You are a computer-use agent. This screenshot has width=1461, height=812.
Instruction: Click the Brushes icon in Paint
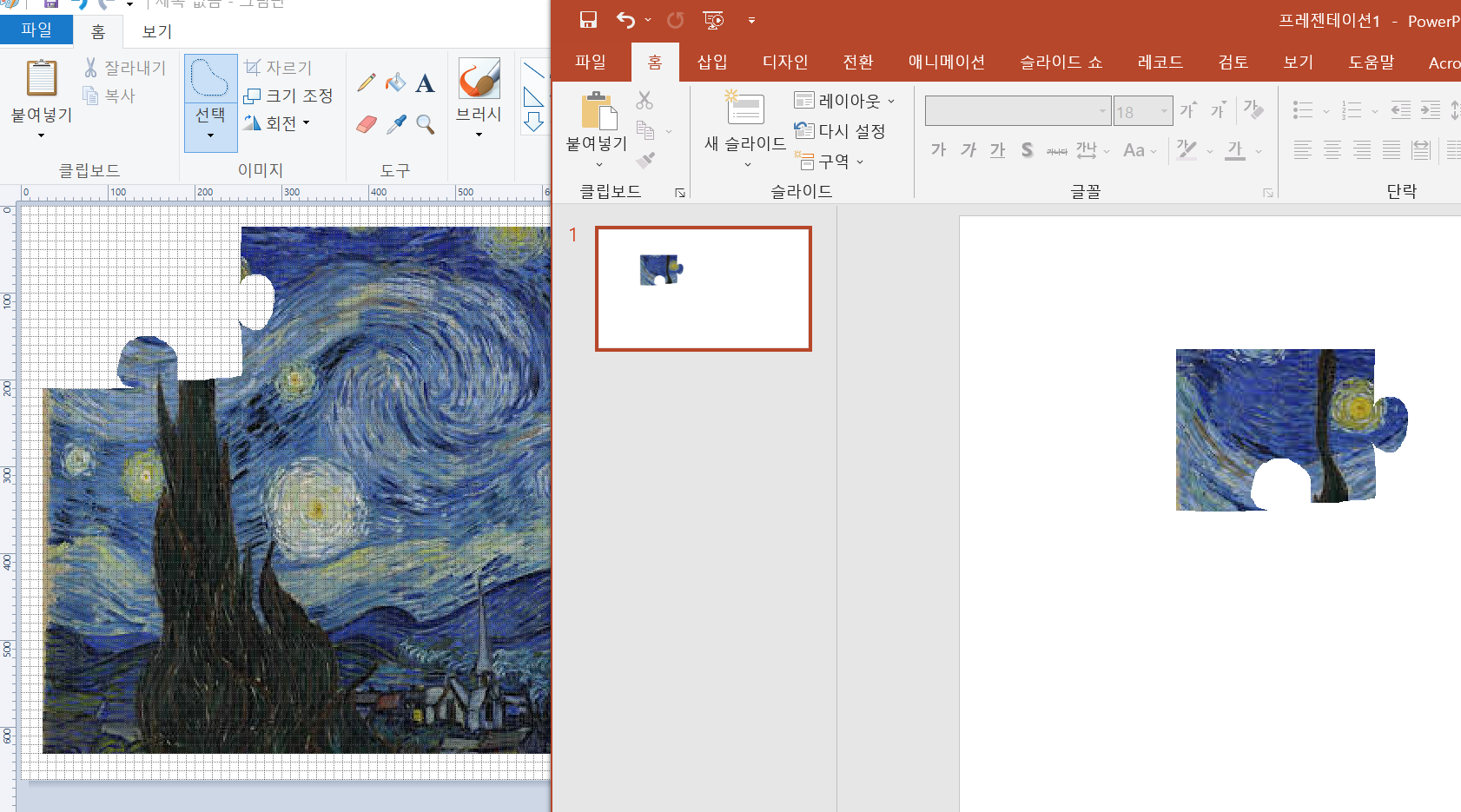(479, 79)
